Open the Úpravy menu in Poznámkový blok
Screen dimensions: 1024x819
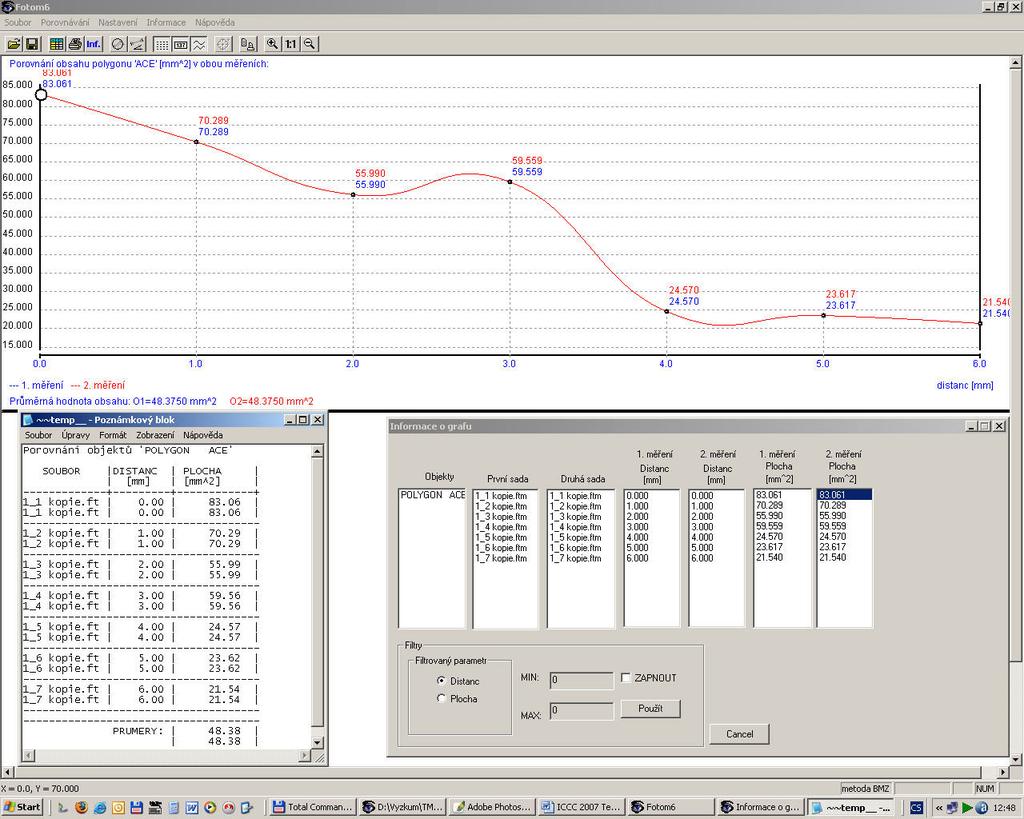point(76,435)
